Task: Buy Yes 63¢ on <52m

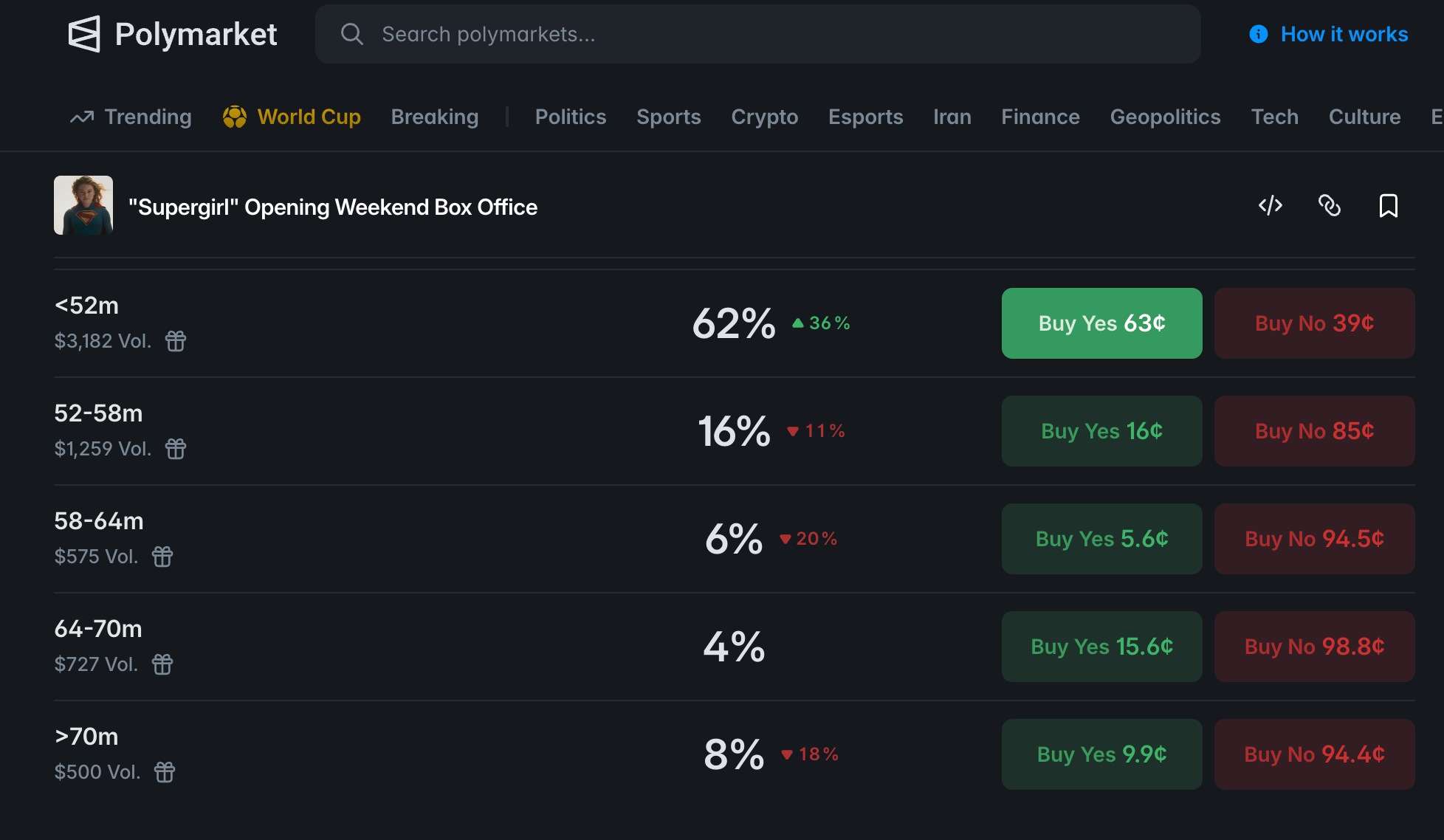Action: point(1102,323)
